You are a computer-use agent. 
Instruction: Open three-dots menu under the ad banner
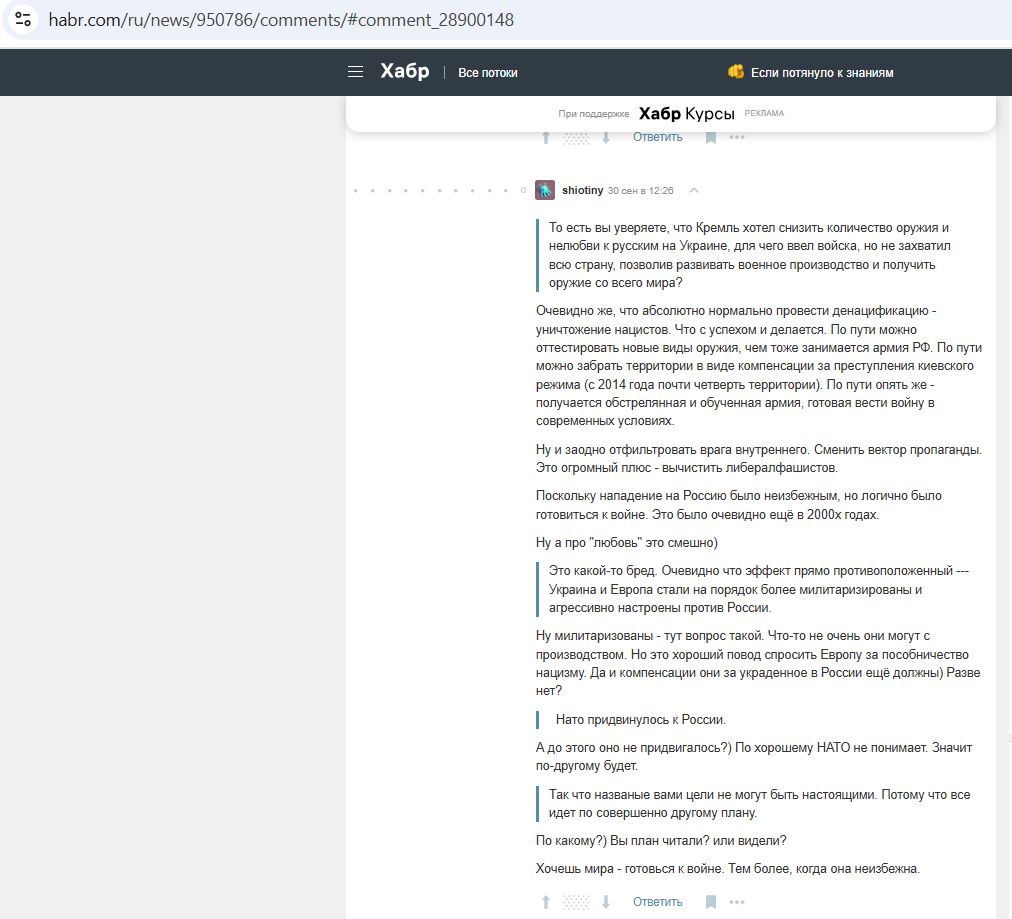(737, 138)
